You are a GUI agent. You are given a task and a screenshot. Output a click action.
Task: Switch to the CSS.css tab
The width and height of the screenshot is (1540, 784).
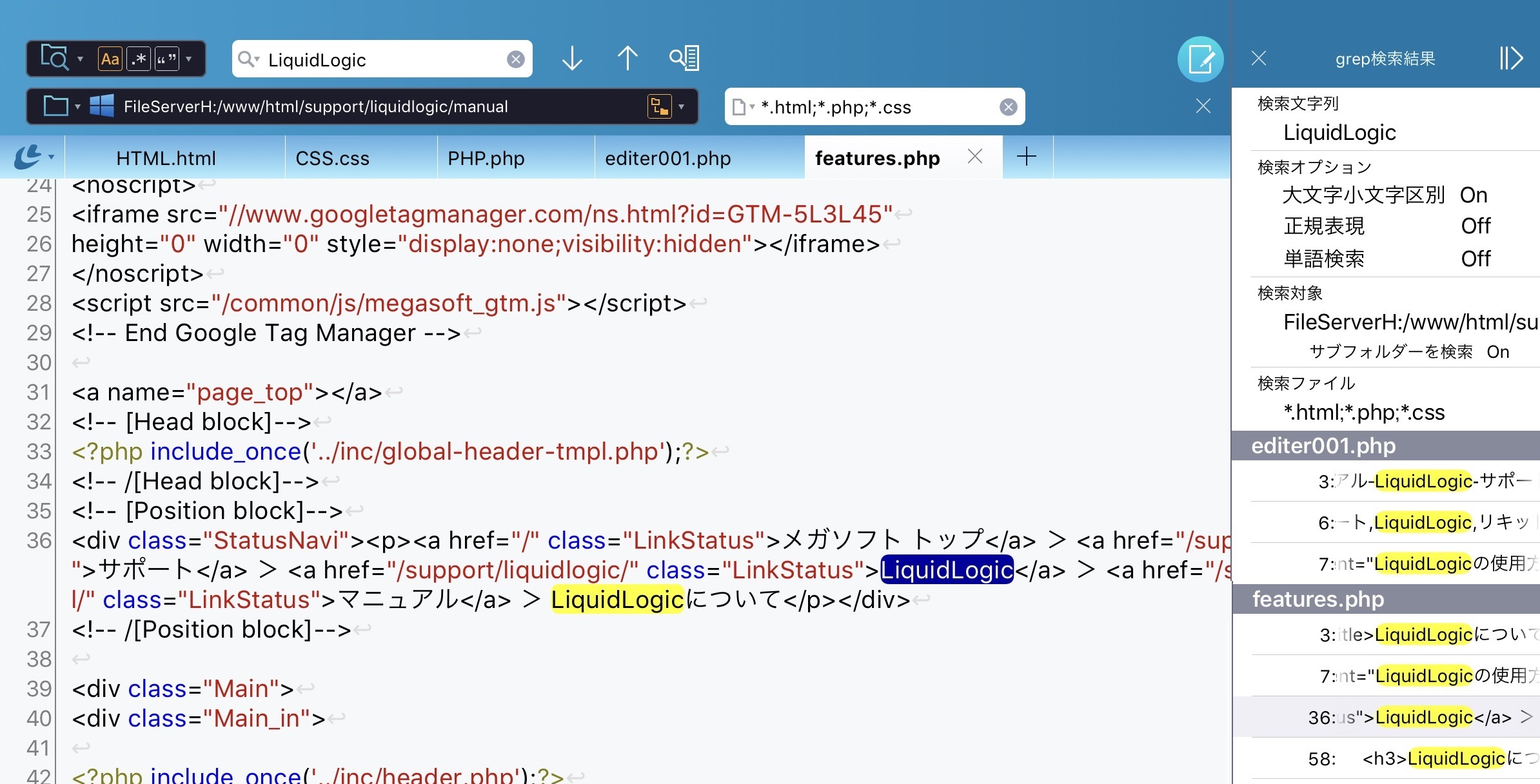tap(332, 158)
